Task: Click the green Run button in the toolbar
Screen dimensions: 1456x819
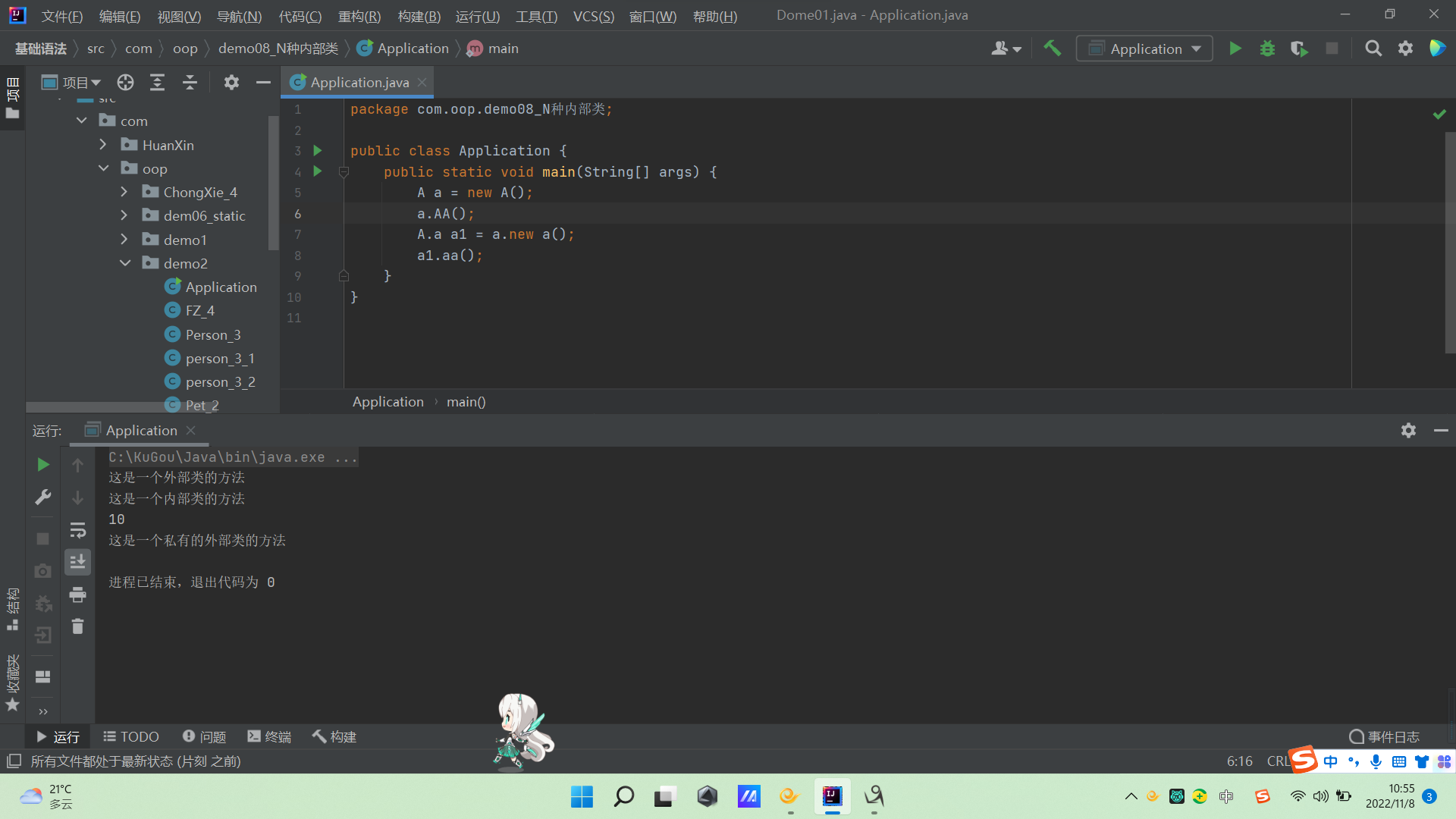Action: [x=1235, y=49]
